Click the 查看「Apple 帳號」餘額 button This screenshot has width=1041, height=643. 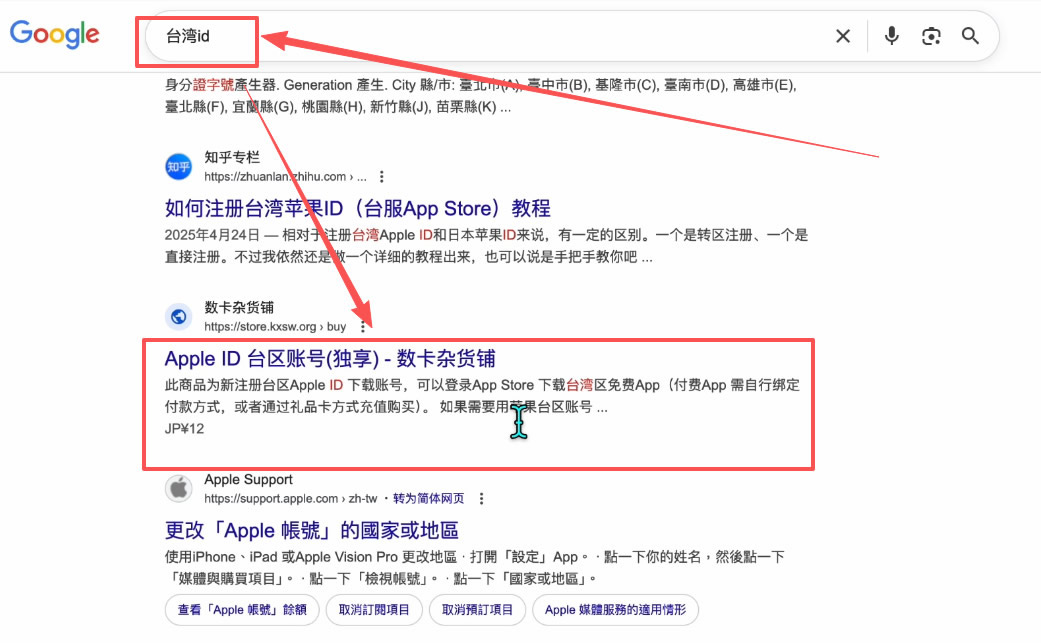(x=241, y=609)
